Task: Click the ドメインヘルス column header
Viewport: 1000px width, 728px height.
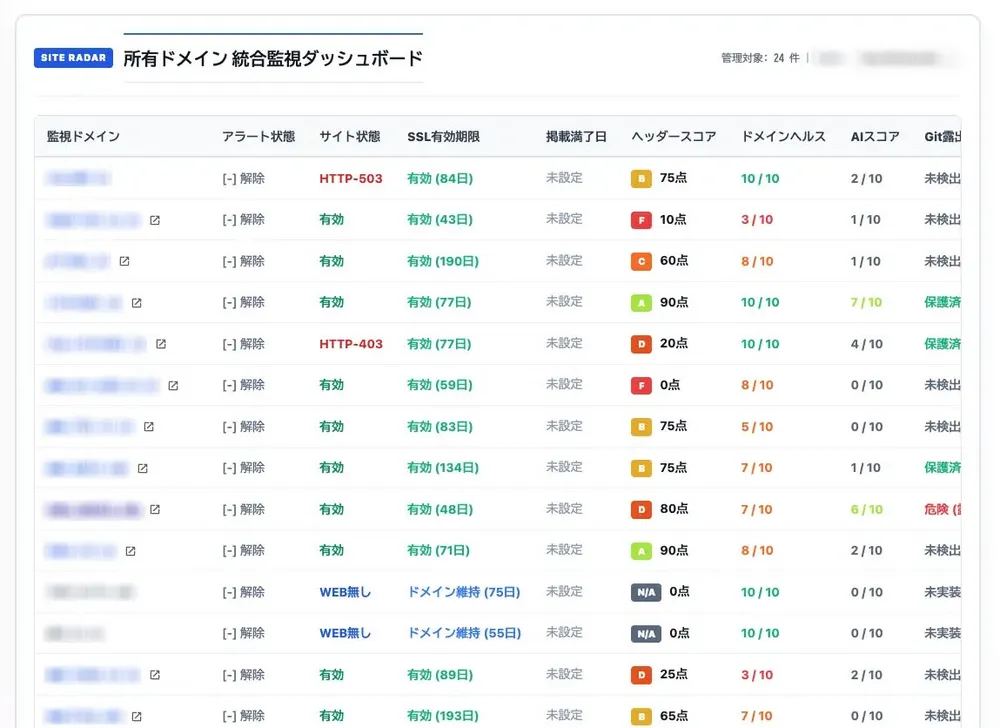Action: coord(783,136)
